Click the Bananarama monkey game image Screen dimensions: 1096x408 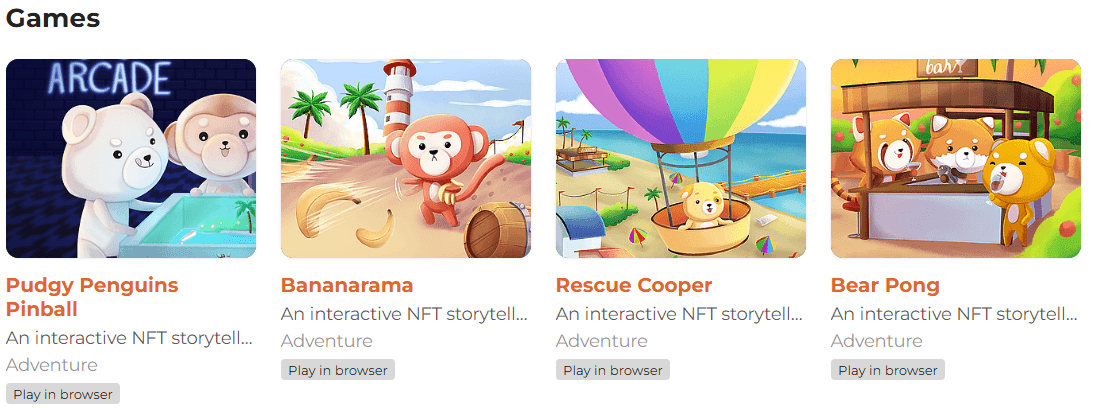click(x=406, y=158)
